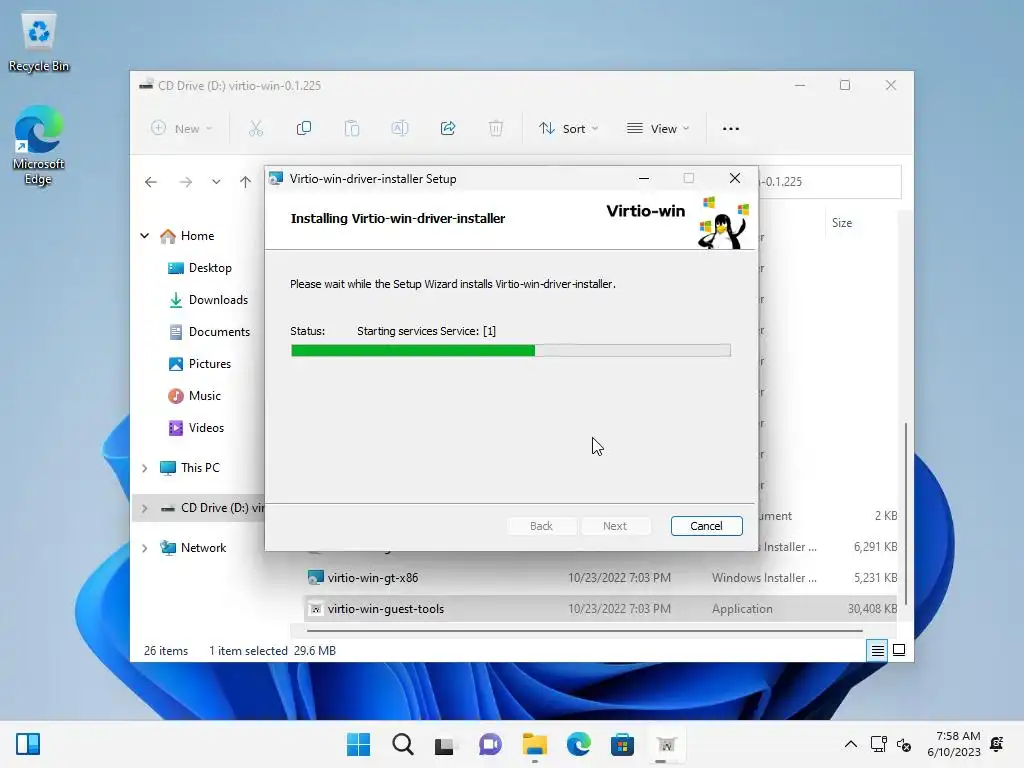
Task: Open Task View on taskbar
Action: tap(446, 744)
